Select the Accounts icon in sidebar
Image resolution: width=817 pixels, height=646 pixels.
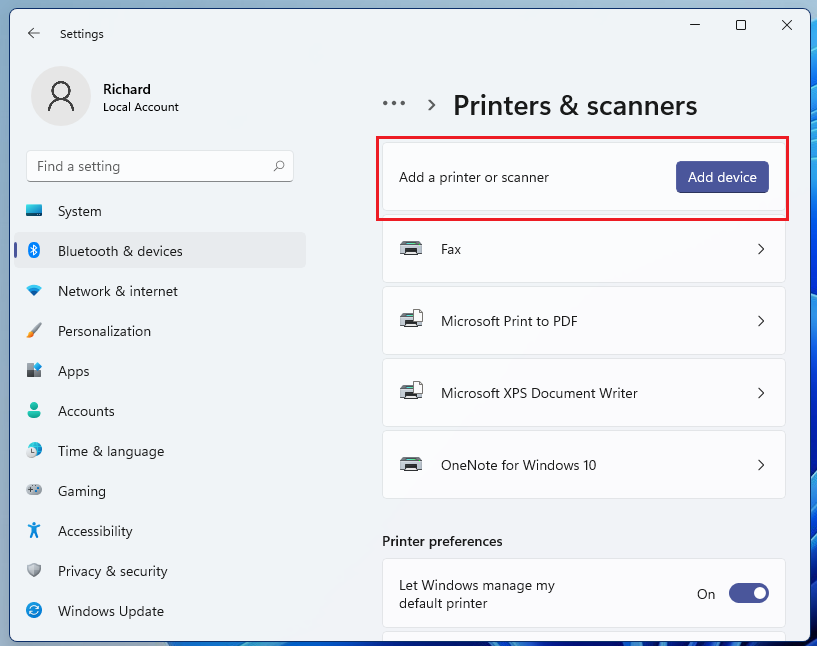pyautogui.click(x=33, y=411)
